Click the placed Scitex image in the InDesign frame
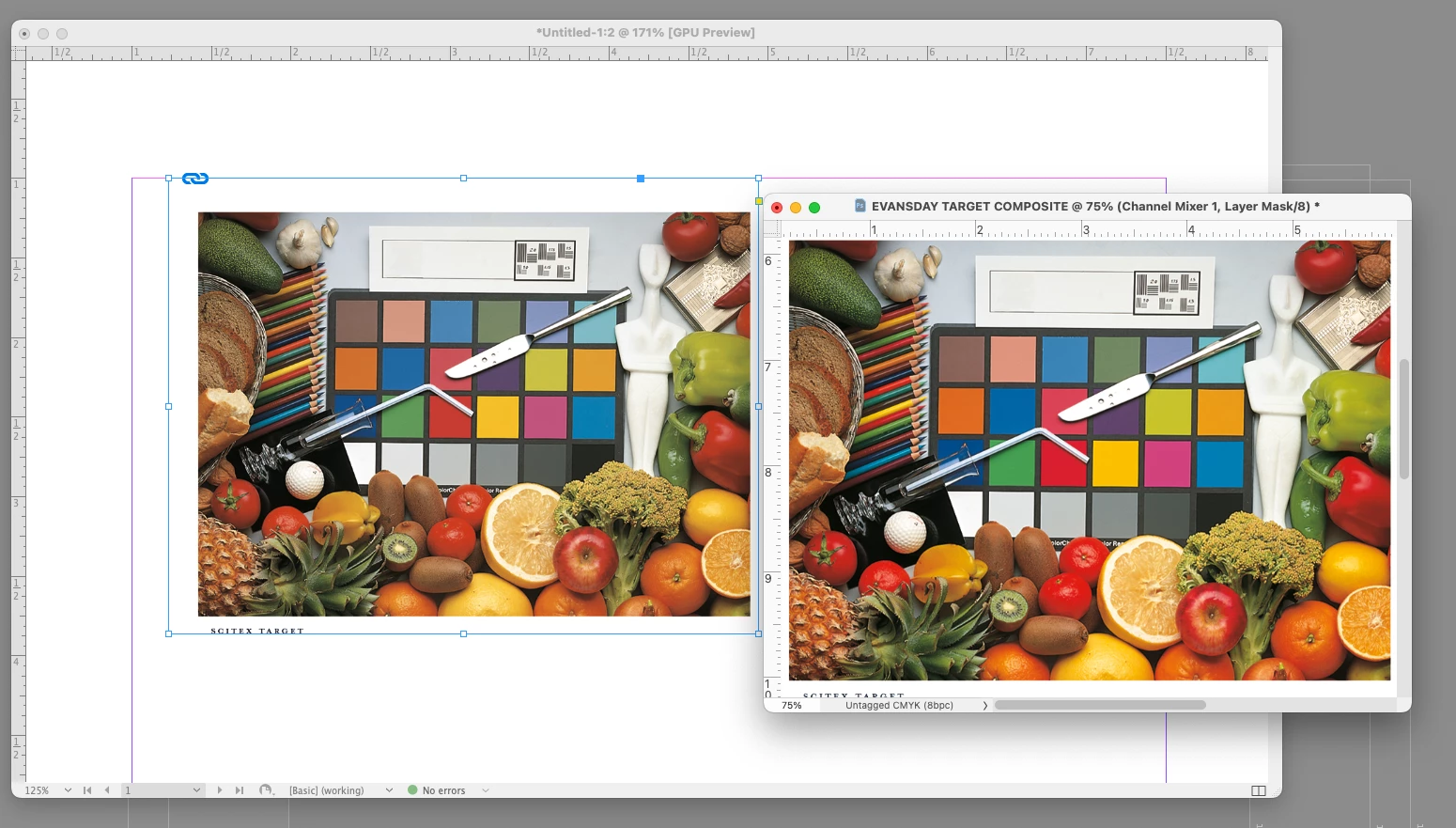Viewport: 1456px width, 828px height. [x=473, y=414]
